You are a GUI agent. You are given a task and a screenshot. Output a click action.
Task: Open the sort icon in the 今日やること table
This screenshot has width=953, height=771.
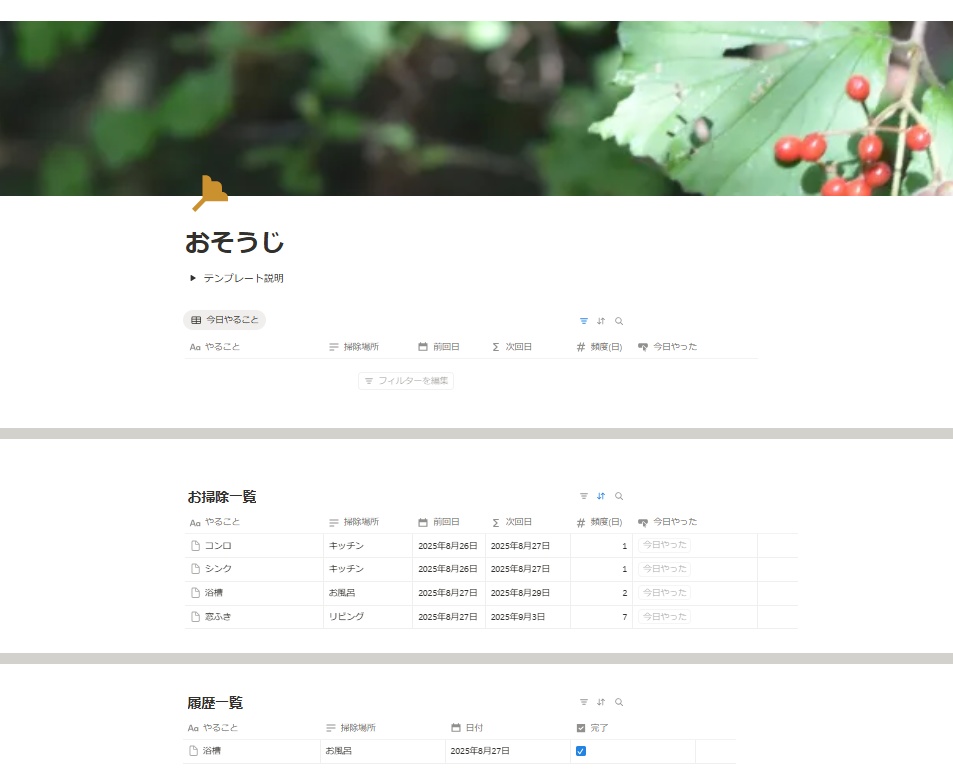(x=601, y=321)
